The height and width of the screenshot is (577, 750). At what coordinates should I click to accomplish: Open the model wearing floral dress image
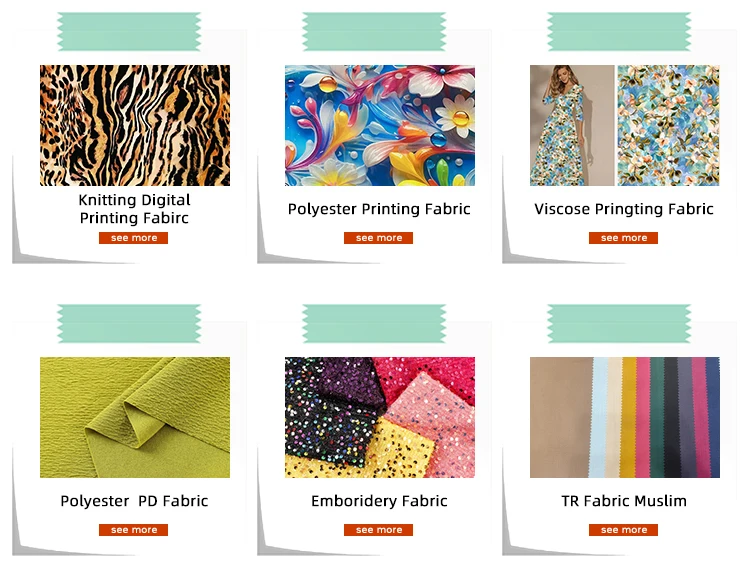pos(572,125)
